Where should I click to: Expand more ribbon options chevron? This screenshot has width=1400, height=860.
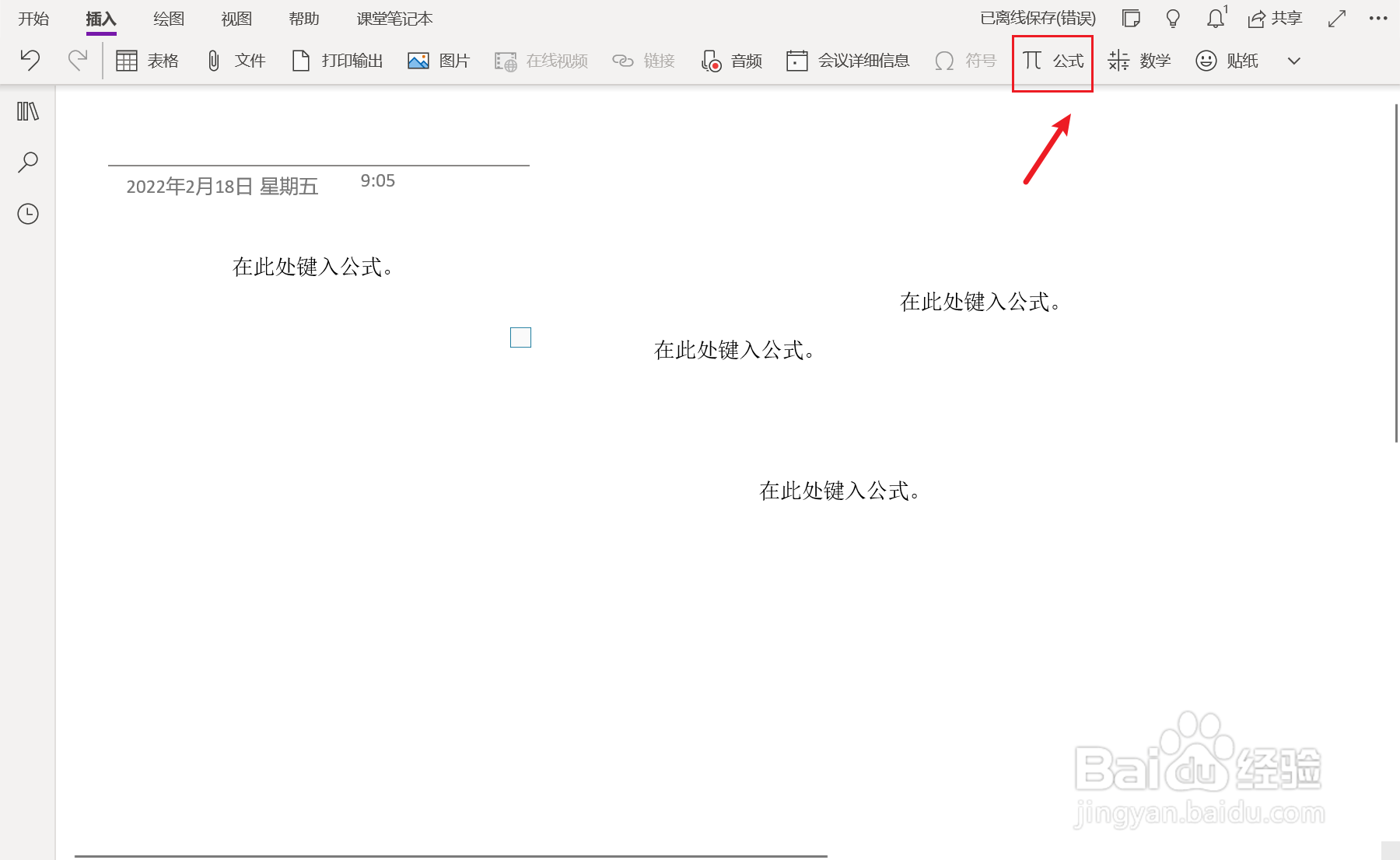tap(1294, 61)
